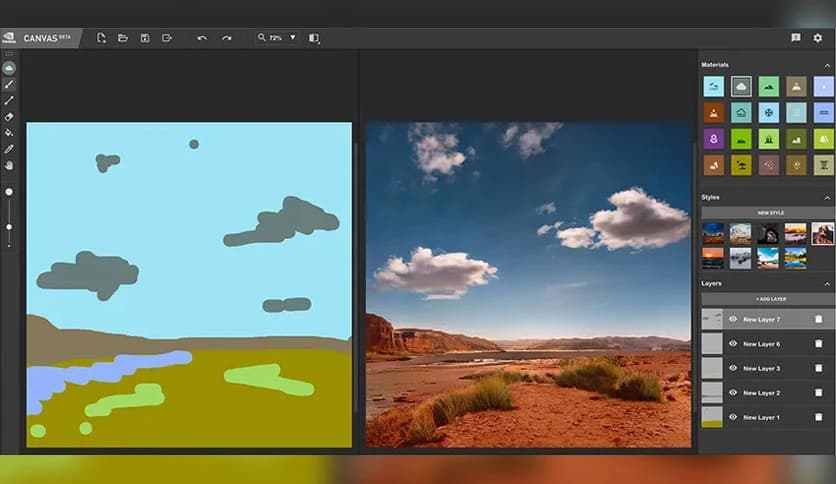
Task: Hide New Layer 3 with its eye icon
Action: 733,368
